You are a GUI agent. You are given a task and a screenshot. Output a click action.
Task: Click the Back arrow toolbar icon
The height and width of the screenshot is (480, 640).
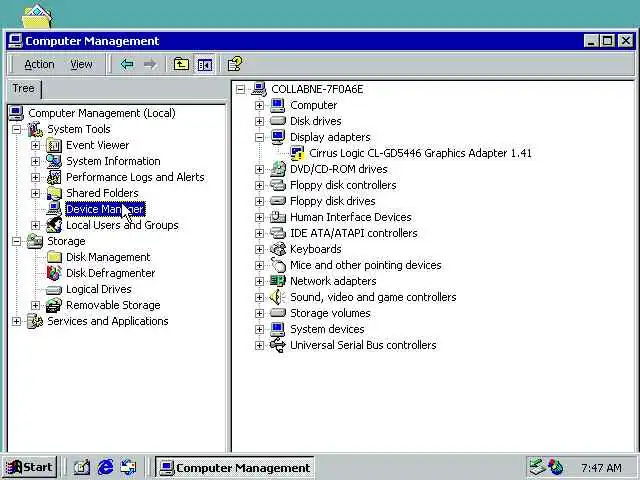[x=127, y=64]
